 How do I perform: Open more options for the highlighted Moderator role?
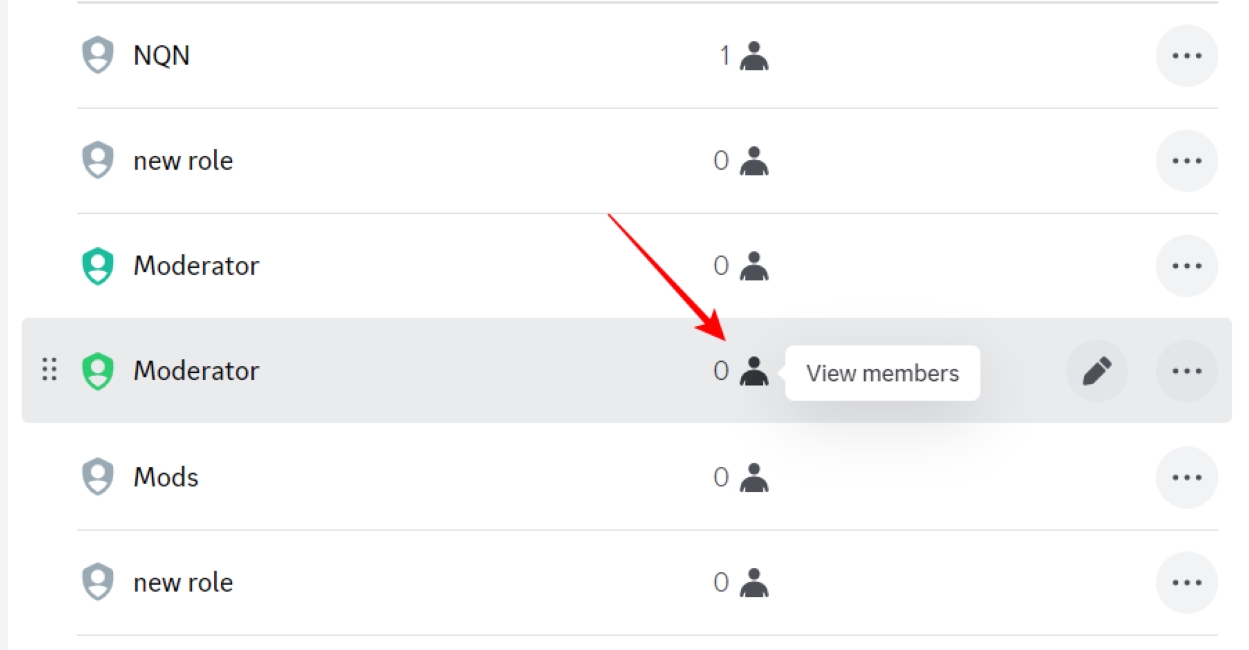pos(1187,370)
